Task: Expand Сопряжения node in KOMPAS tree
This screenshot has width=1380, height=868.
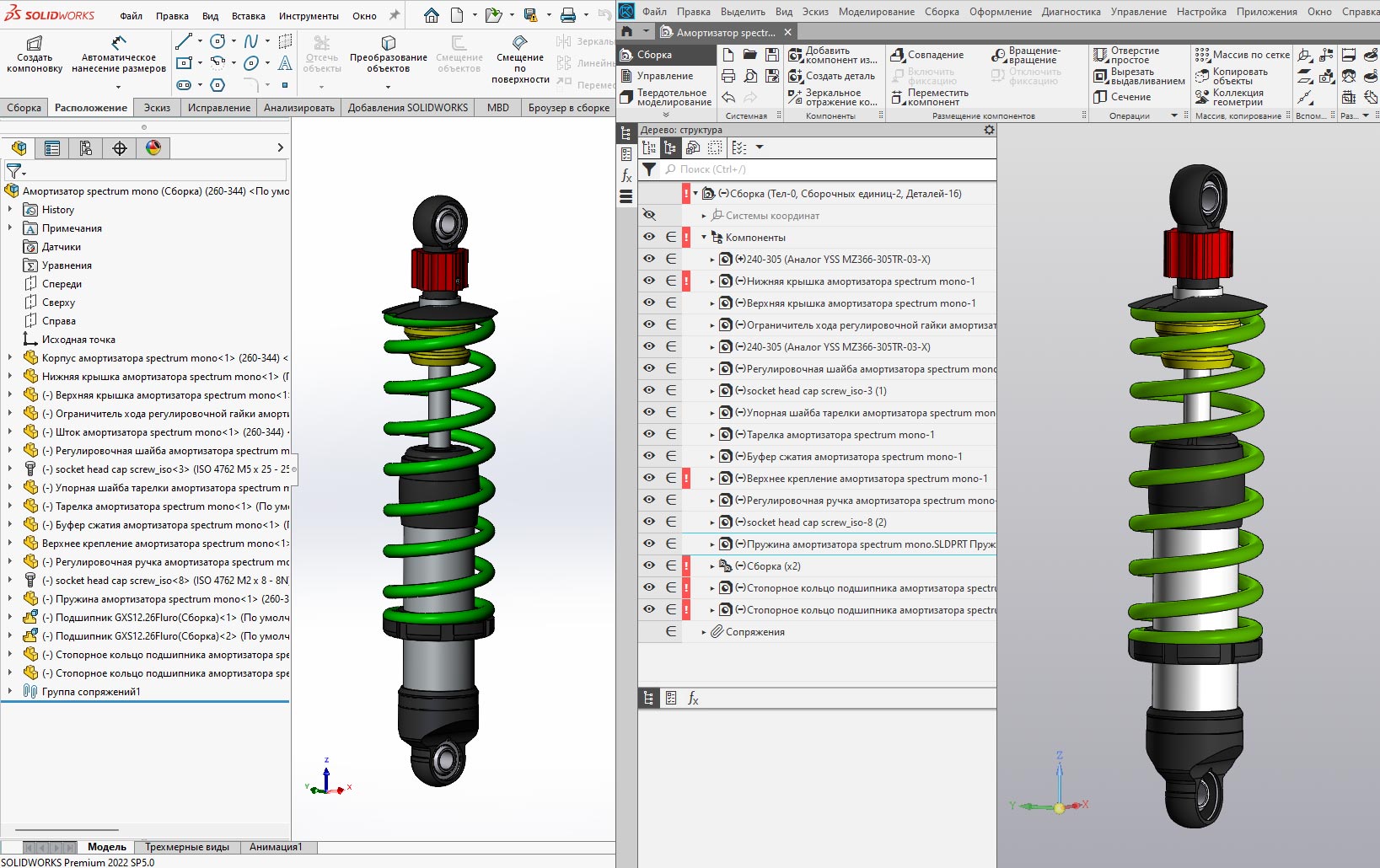Action: pos(704,632)
